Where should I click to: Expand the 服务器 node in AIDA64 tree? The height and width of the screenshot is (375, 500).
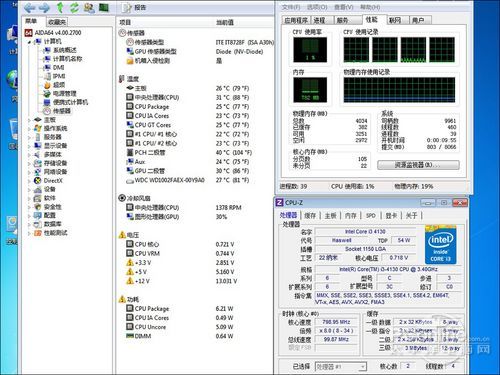(x=29, y=137)
